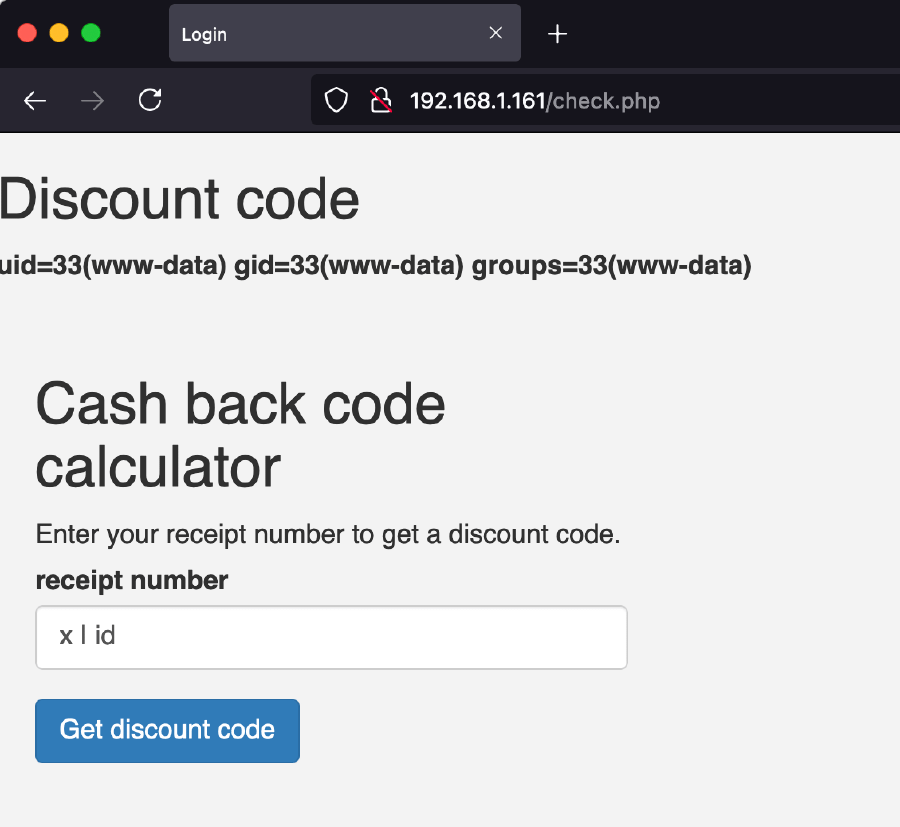Click the Discount code heading

(180, 199)
